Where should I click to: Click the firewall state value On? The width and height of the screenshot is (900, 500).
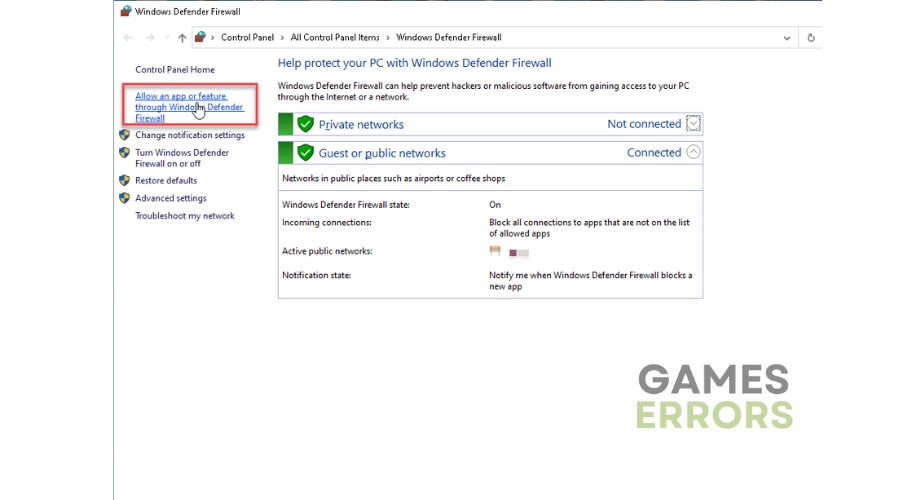click(495, 204)
